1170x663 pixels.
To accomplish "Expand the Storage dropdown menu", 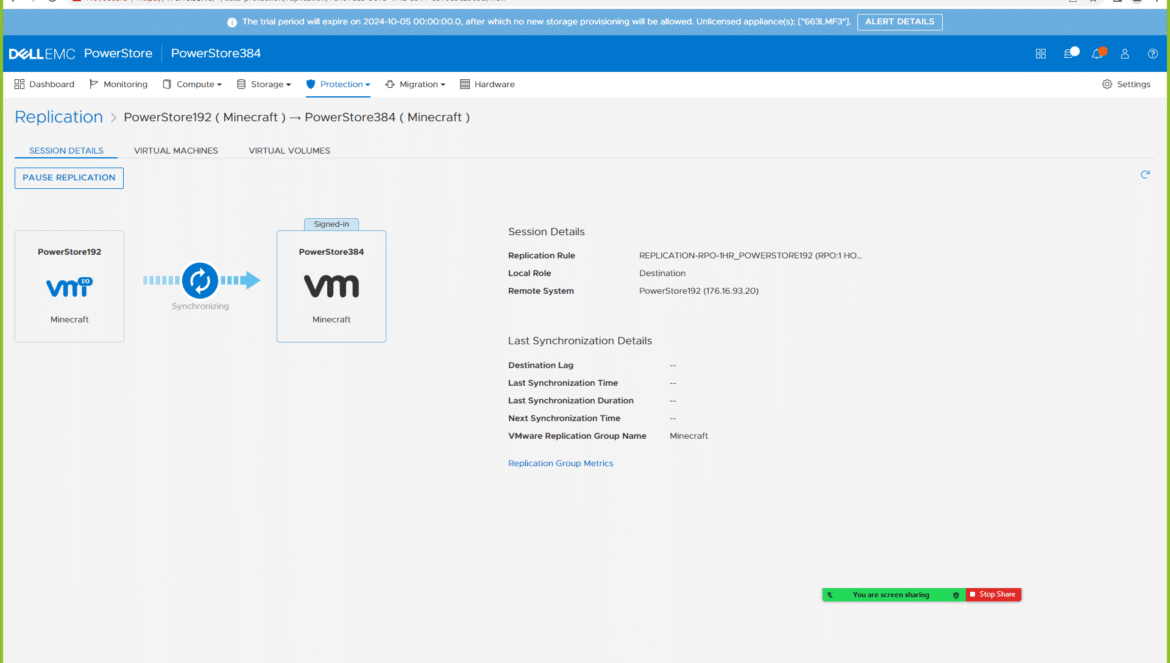I will pyautogui.click(x=263, y=84).
